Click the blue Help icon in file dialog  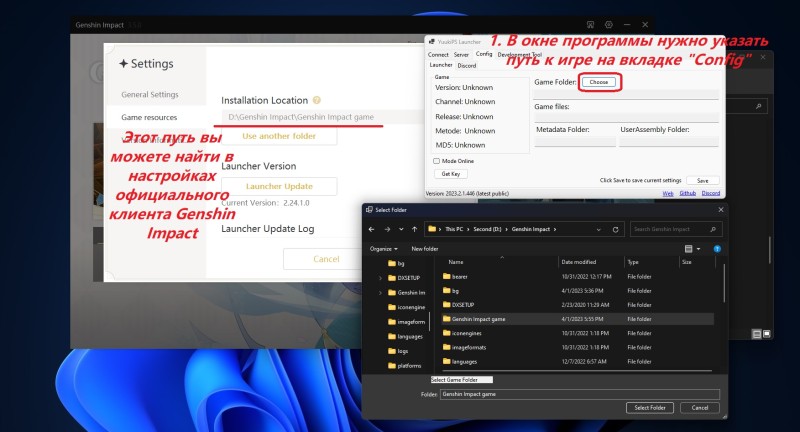[718, 248]
